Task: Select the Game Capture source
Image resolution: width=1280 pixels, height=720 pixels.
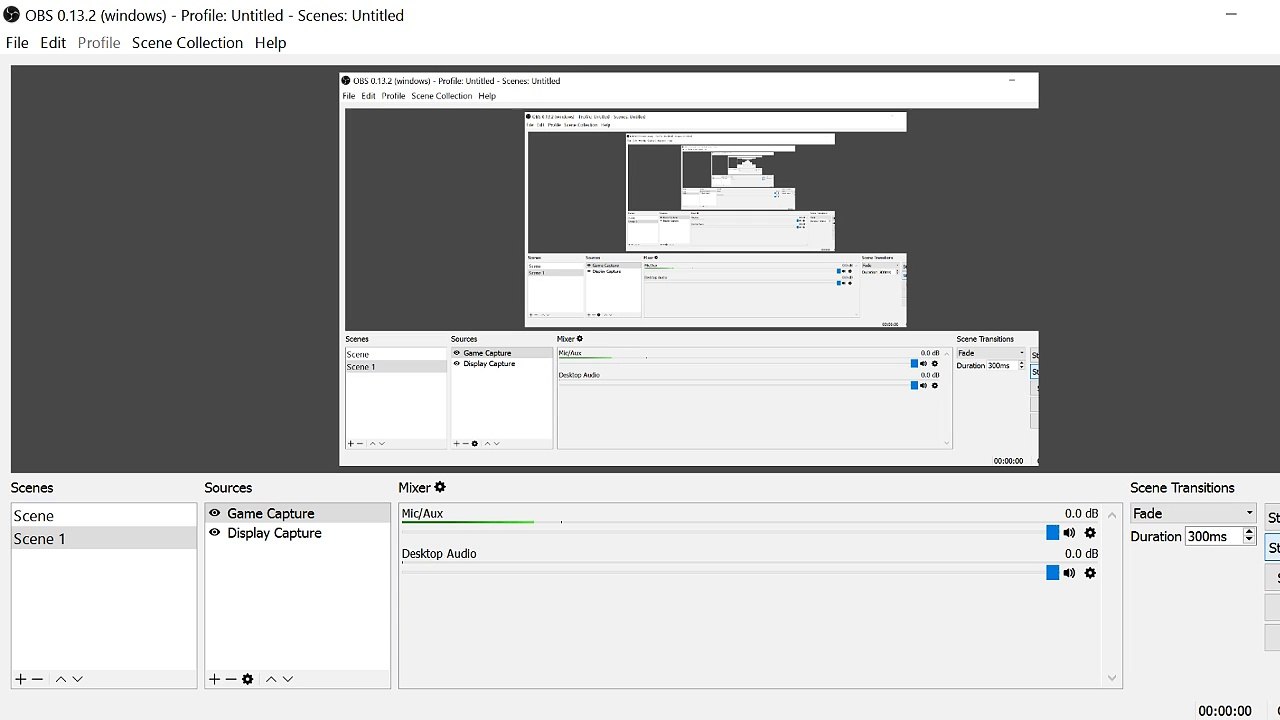Action: [298, 513]
